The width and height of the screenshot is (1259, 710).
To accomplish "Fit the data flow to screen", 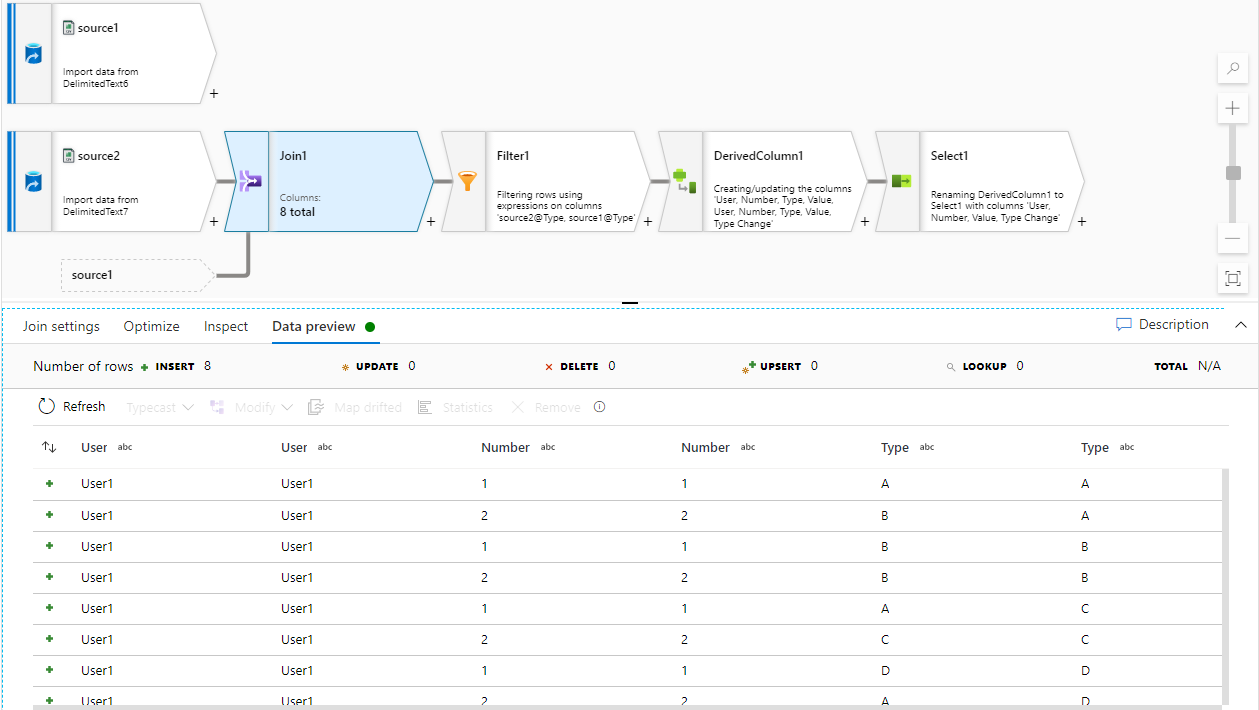I will [x=1233, y=278].
